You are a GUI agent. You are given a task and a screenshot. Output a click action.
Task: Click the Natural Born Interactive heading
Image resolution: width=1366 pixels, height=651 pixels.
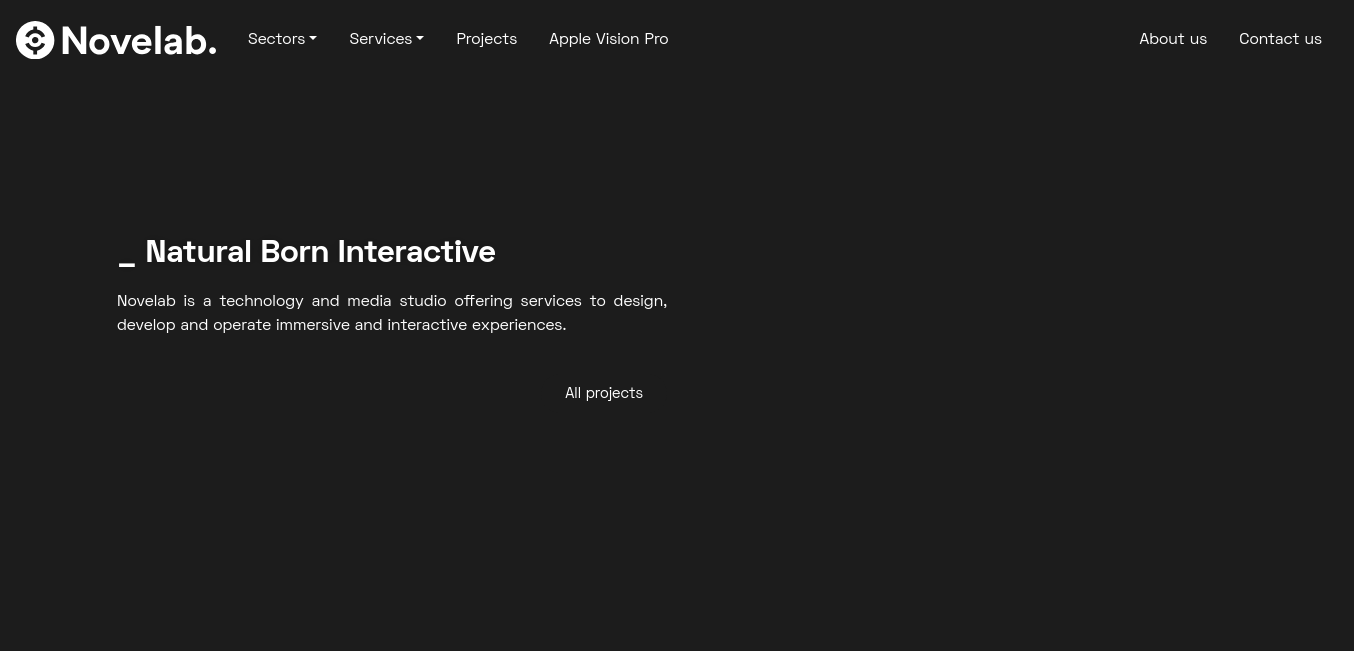306,251
